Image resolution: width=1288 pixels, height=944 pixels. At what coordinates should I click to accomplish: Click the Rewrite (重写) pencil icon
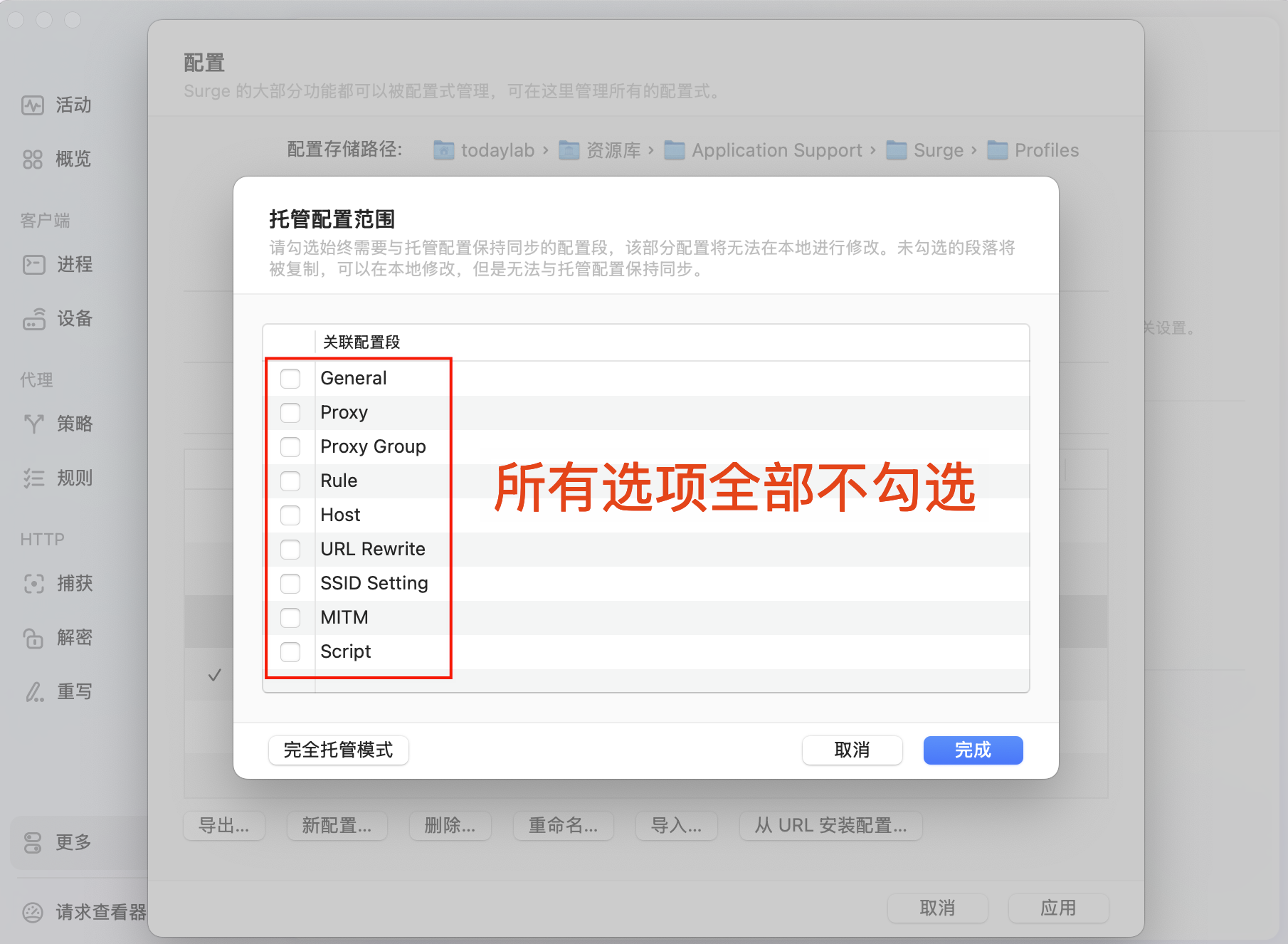[33, 692]
